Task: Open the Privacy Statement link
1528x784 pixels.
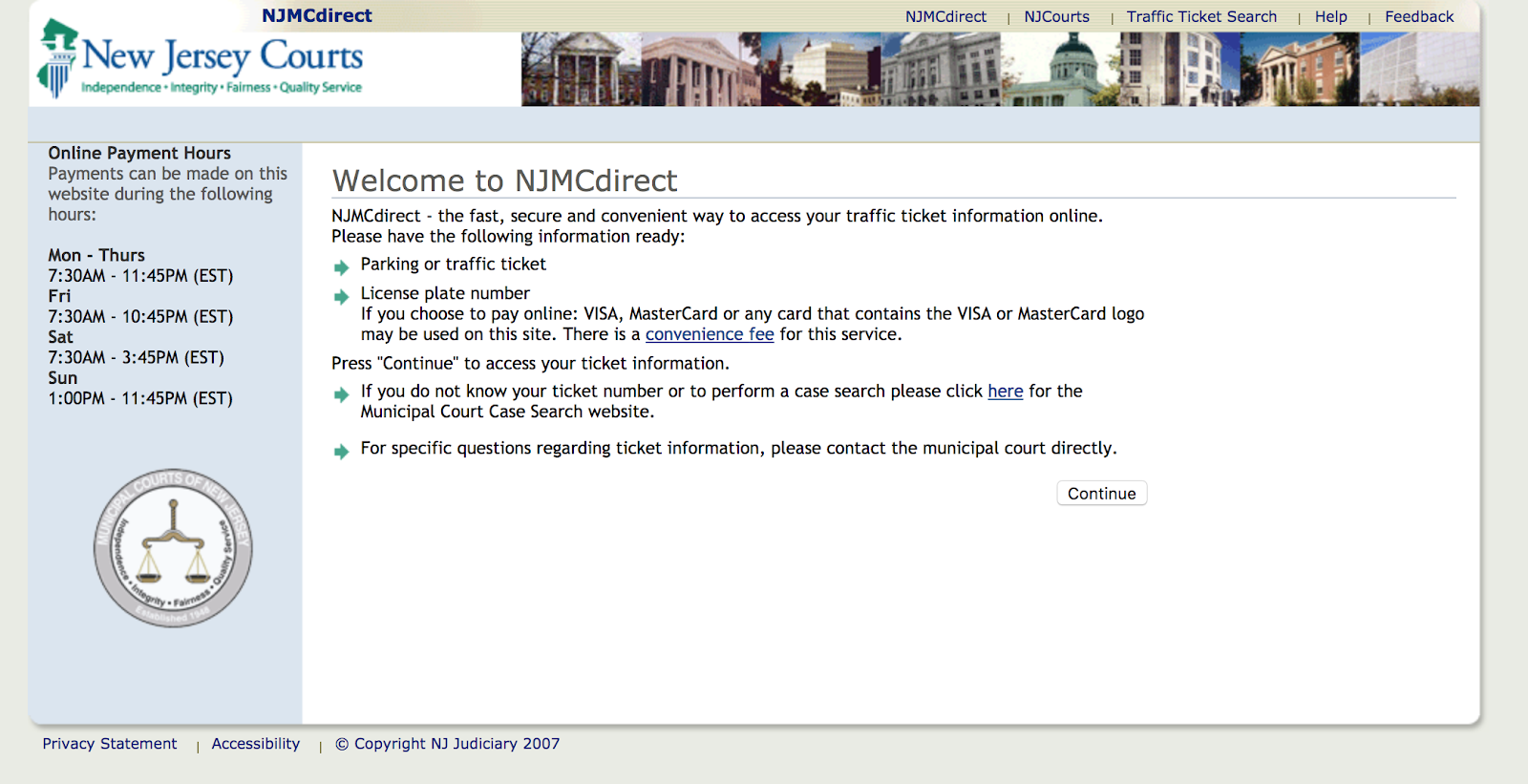Action: 110,744
